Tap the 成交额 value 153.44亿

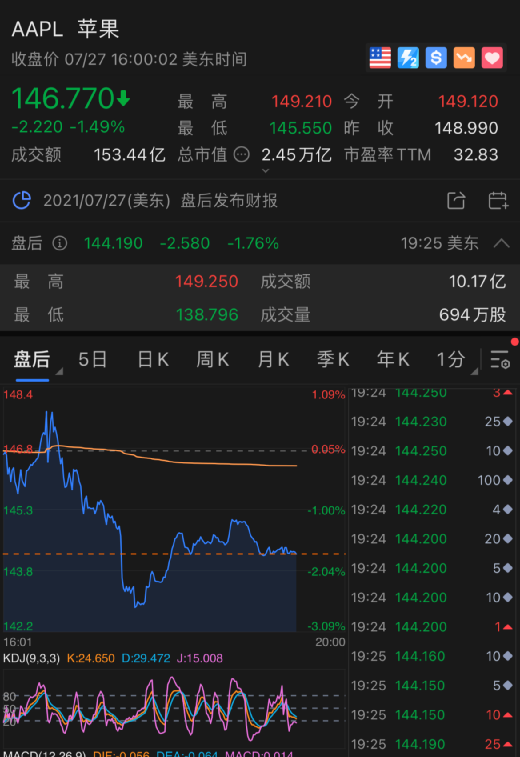tap(129, 154)
